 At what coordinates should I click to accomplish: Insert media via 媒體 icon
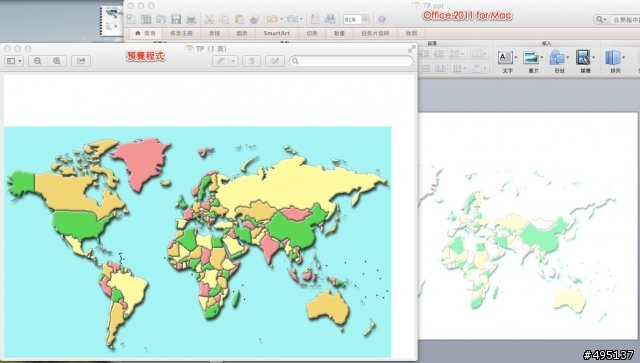583,58
